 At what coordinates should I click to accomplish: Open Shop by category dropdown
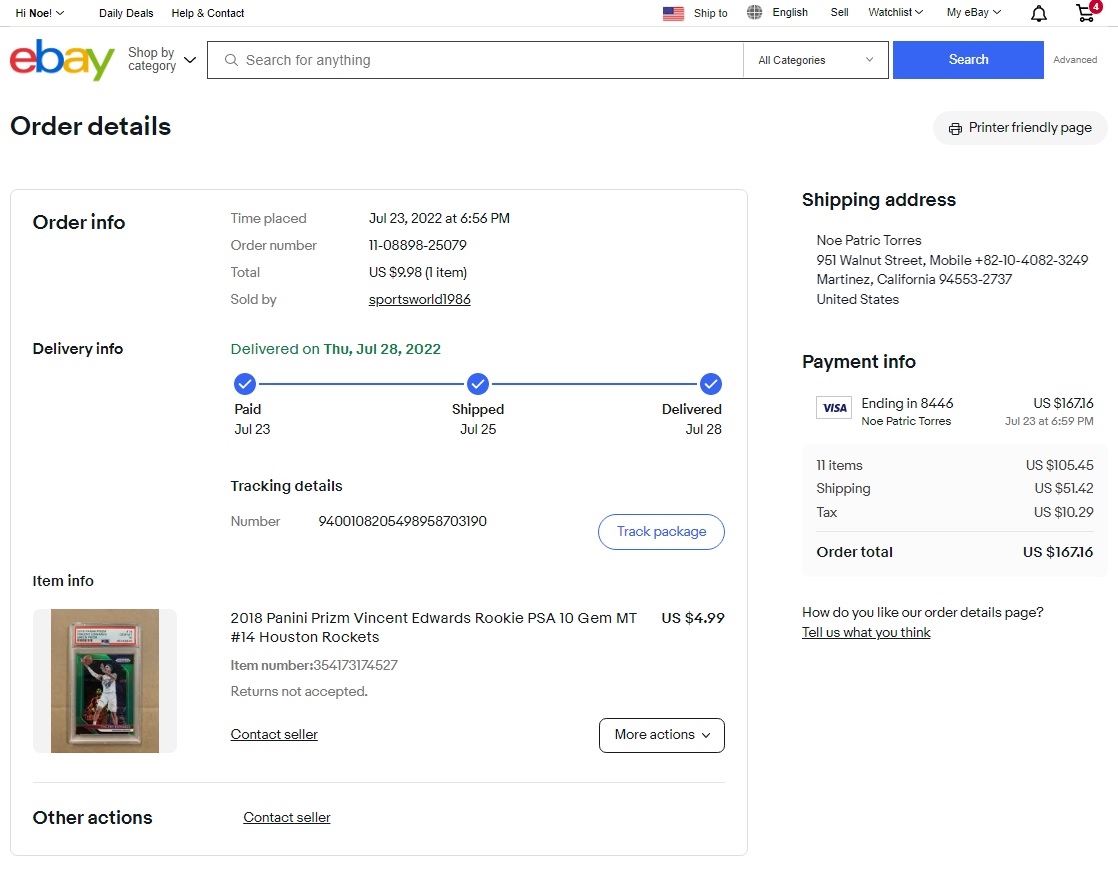click(x=162, y=59)
